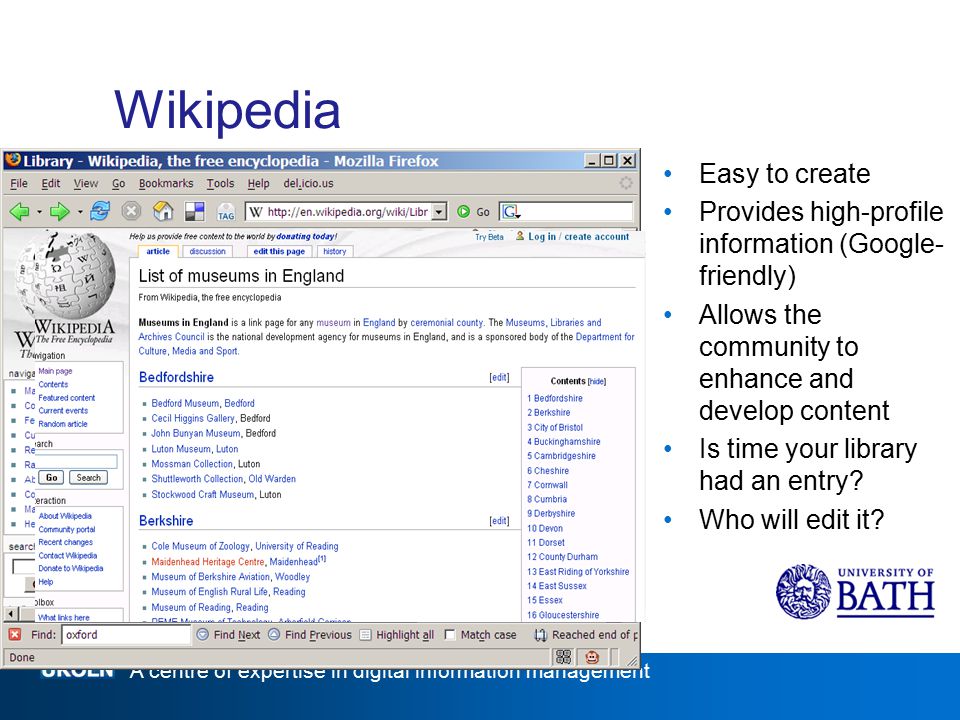Open the Forward button history dropdown
The height and width of the screenshot is (720, 960).
click(80, 212)
